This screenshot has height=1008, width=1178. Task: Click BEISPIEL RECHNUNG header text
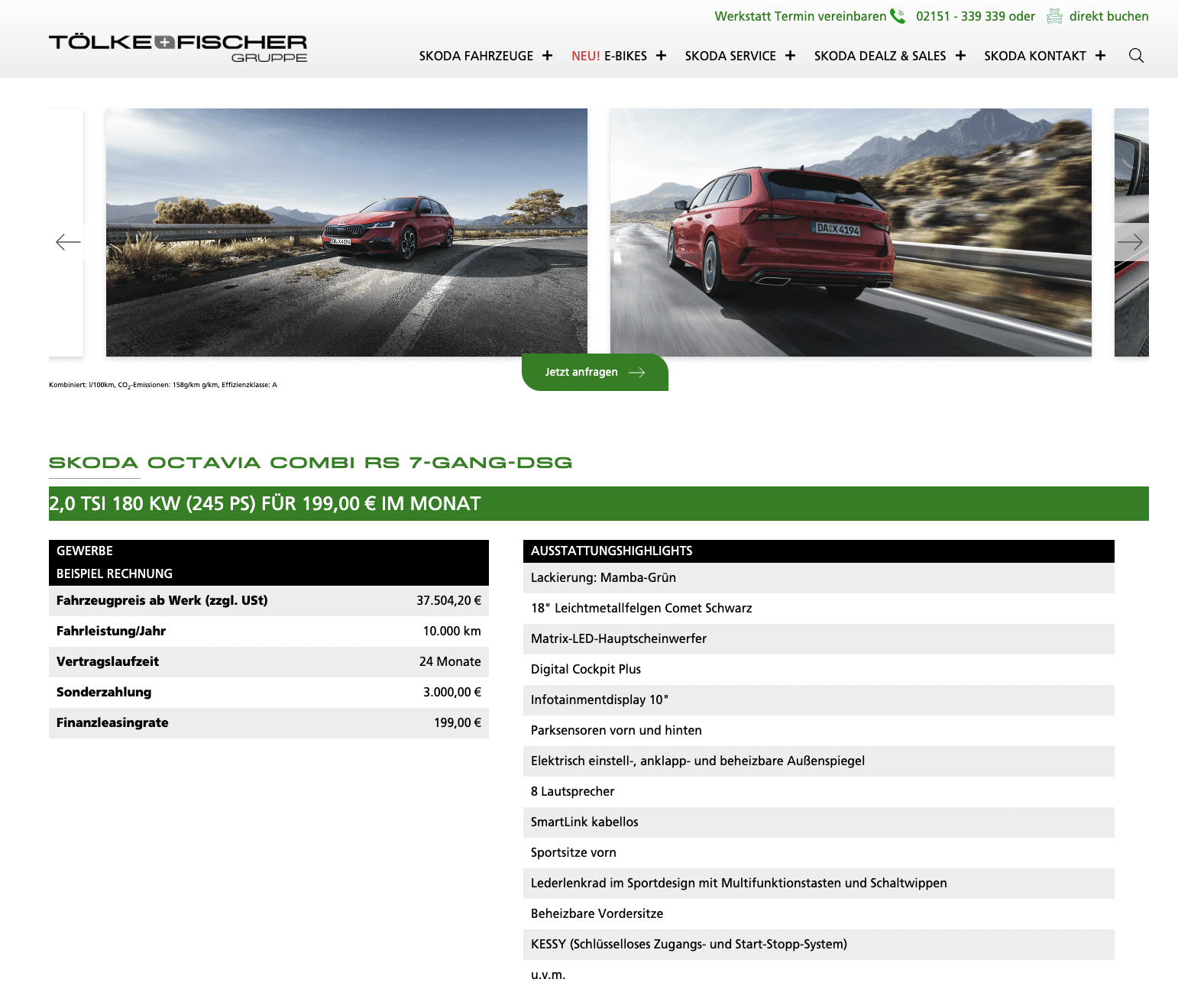click(x=115, y=573)
